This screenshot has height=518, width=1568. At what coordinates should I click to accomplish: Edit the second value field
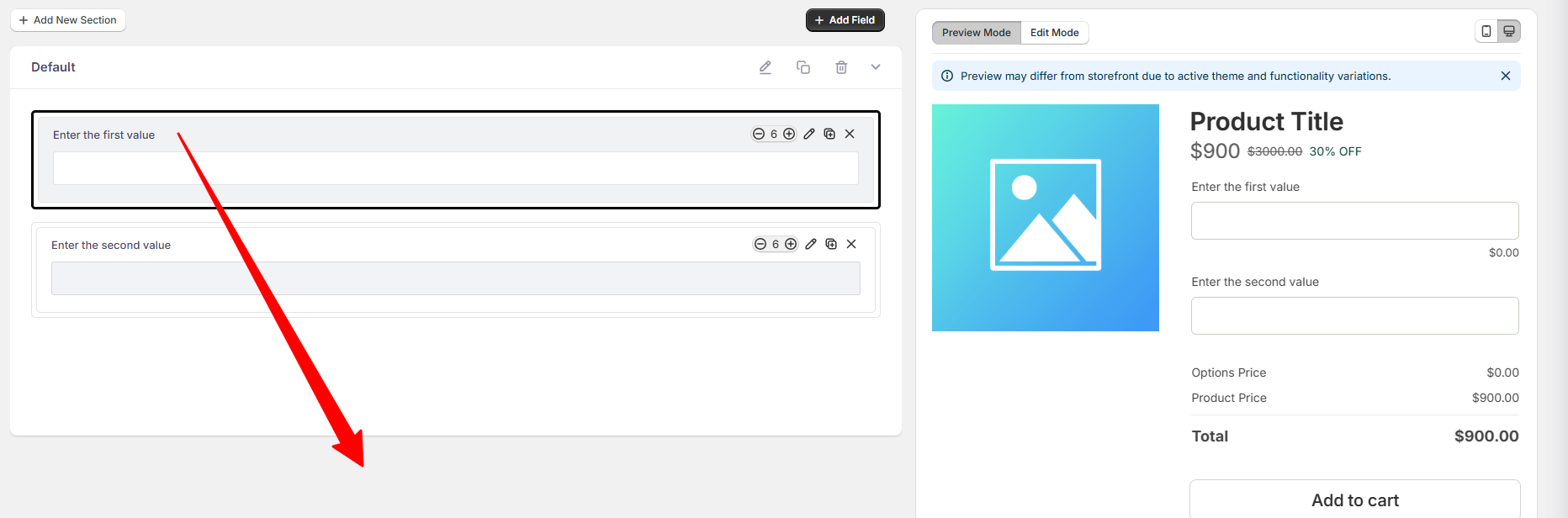(x=811, y=244)
